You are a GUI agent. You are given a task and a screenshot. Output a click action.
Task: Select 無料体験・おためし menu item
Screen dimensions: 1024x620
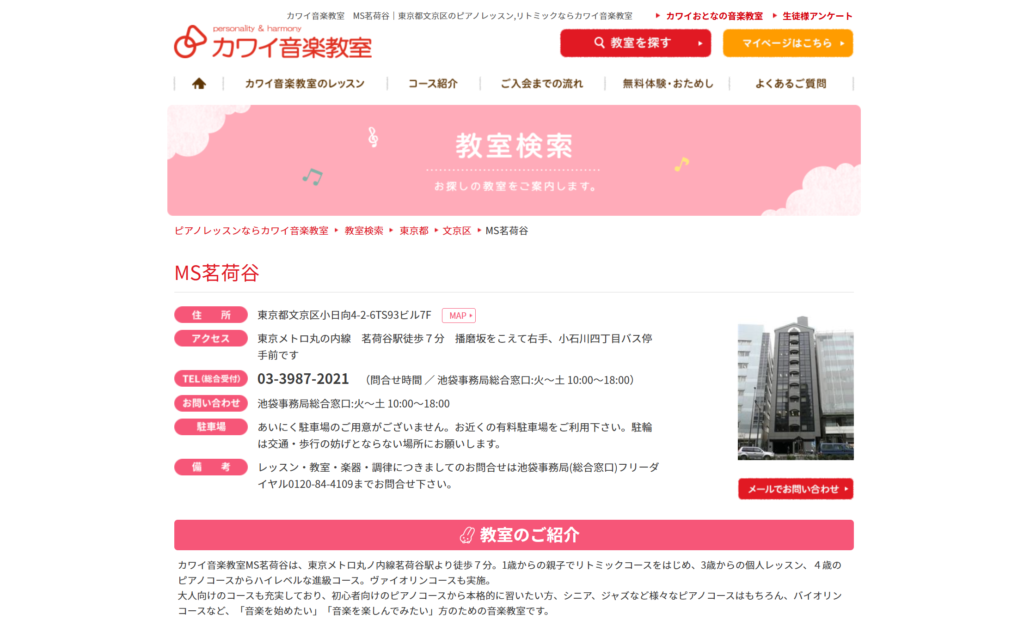point(667,84)
